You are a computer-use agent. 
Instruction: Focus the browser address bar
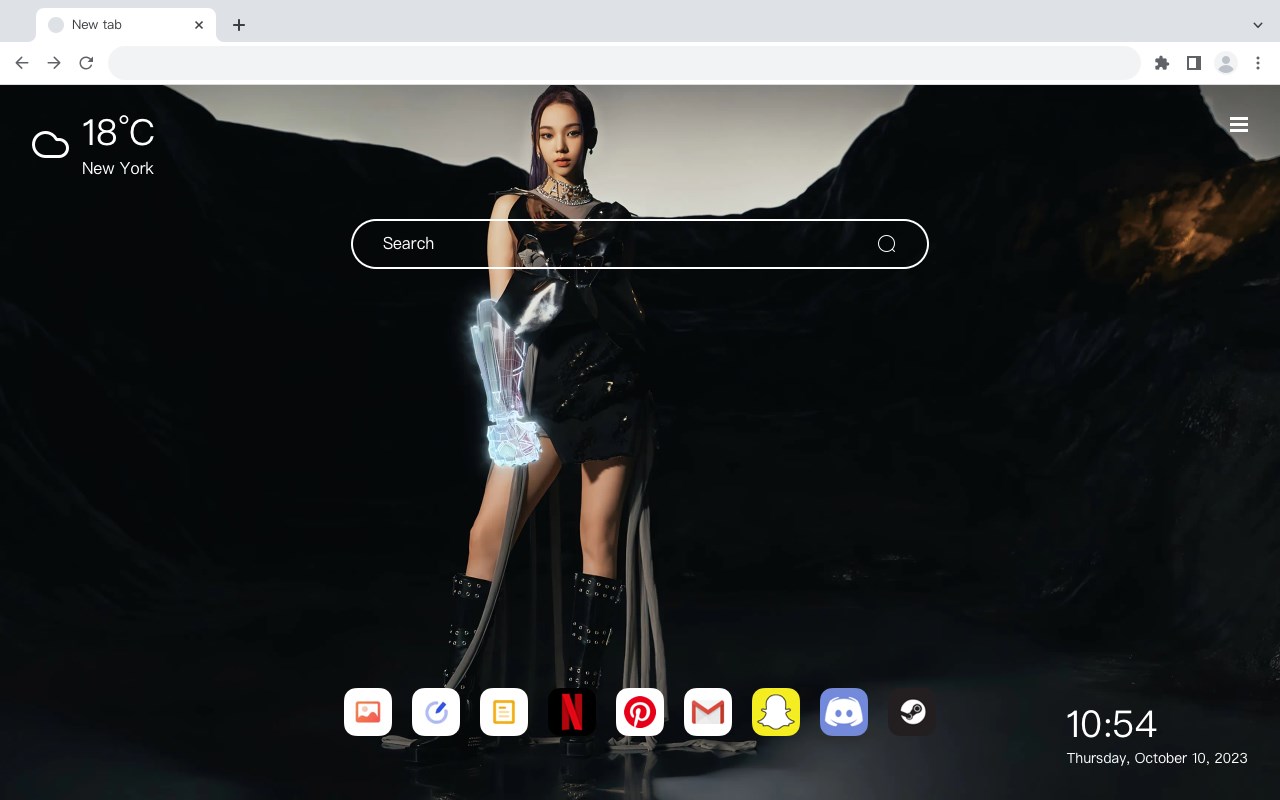click(x=624, y=63)
